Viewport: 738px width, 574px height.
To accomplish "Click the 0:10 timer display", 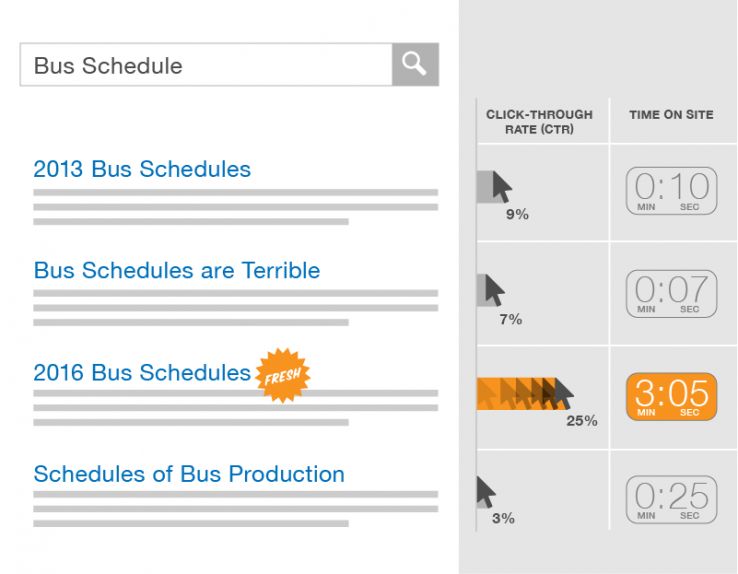I will (x=671, y=191).
